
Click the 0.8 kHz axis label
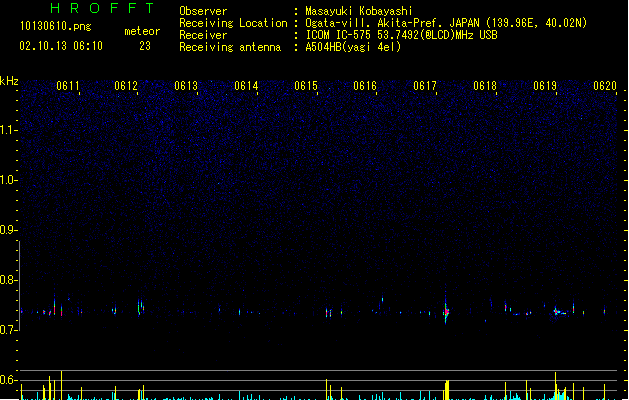pyautogui.click(x=8, y=280)
